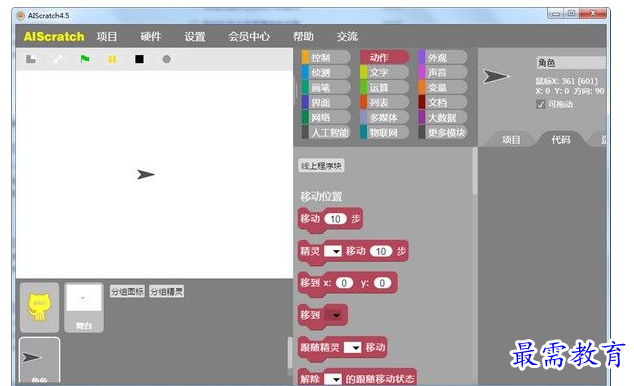Click the 角色 sprite name field
The height and width of the screenshot is (386, 634).
coord(571,63)
